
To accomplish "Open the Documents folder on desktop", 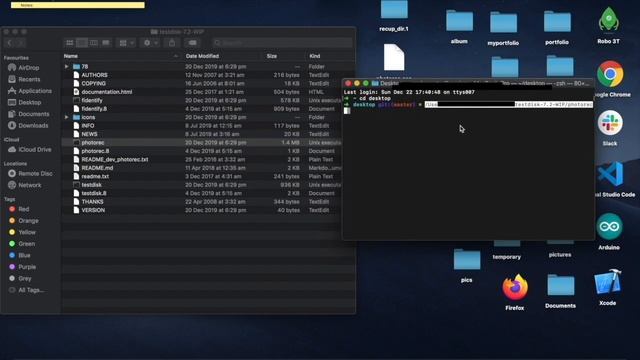I will pyautogui.click(x=560, y=285).
